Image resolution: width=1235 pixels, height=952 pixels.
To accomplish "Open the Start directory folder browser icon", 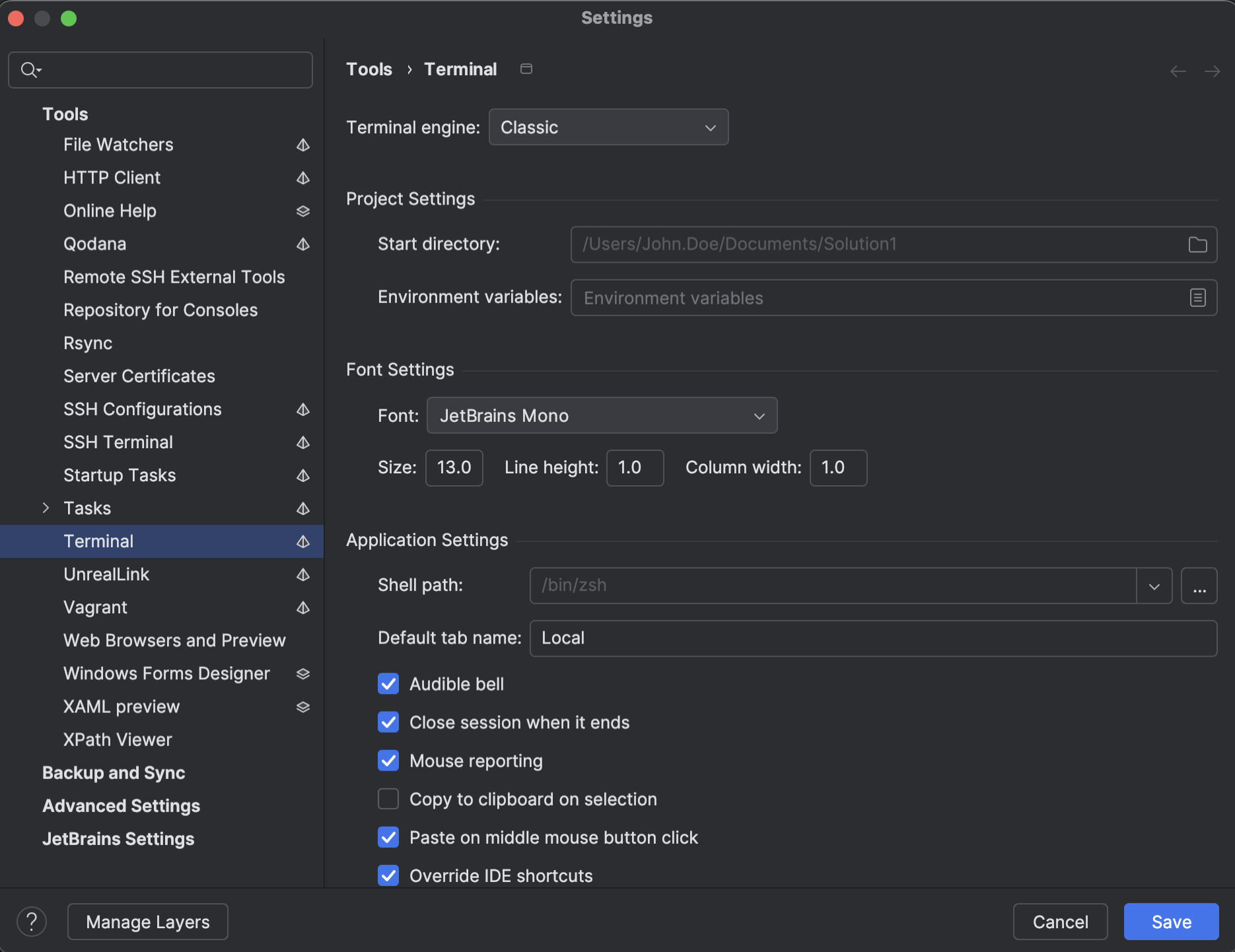I will click(1197, 244).
